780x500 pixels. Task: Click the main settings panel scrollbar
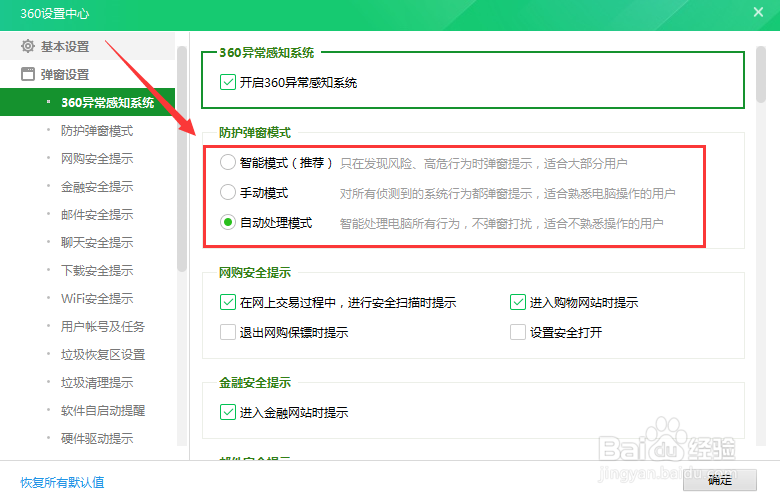761,75
